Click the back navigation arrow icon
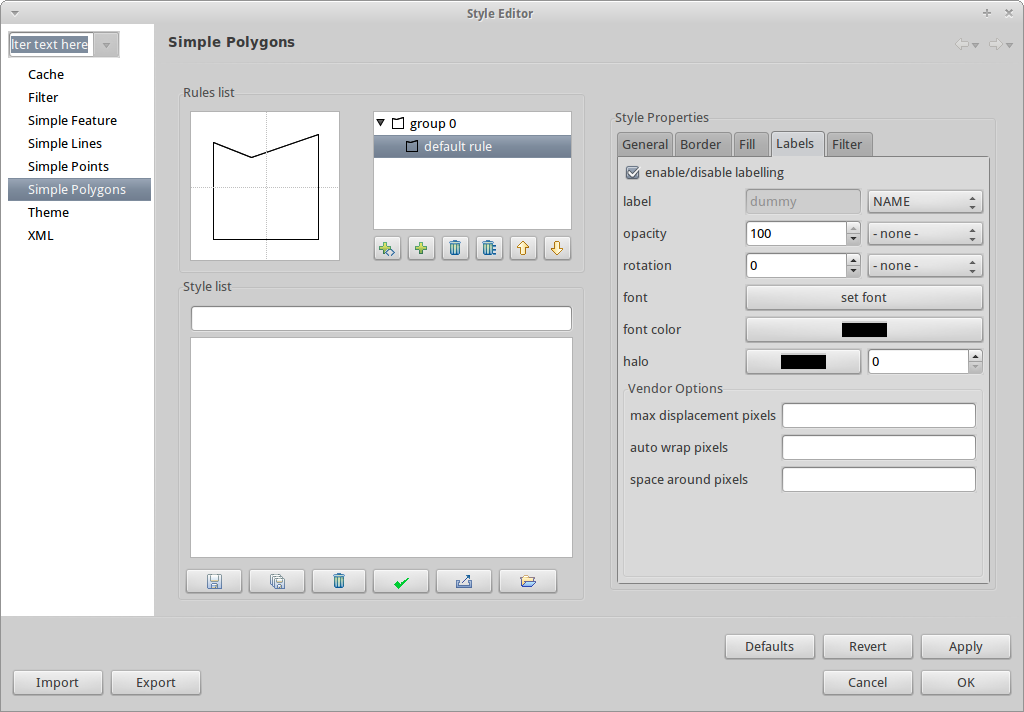This screenshot has height=712, width=1024. [961, 44]
